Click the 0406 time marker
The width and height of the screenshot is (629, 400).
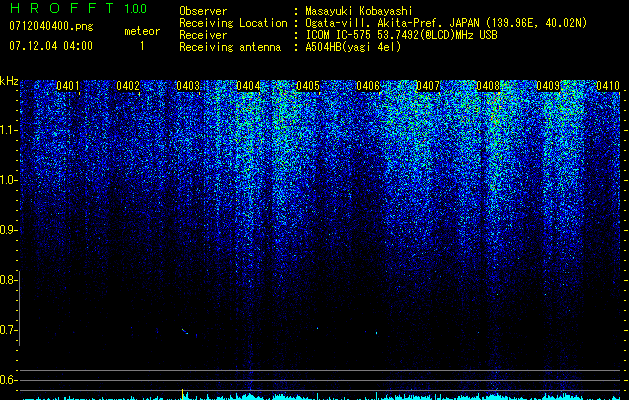(368, 86)
